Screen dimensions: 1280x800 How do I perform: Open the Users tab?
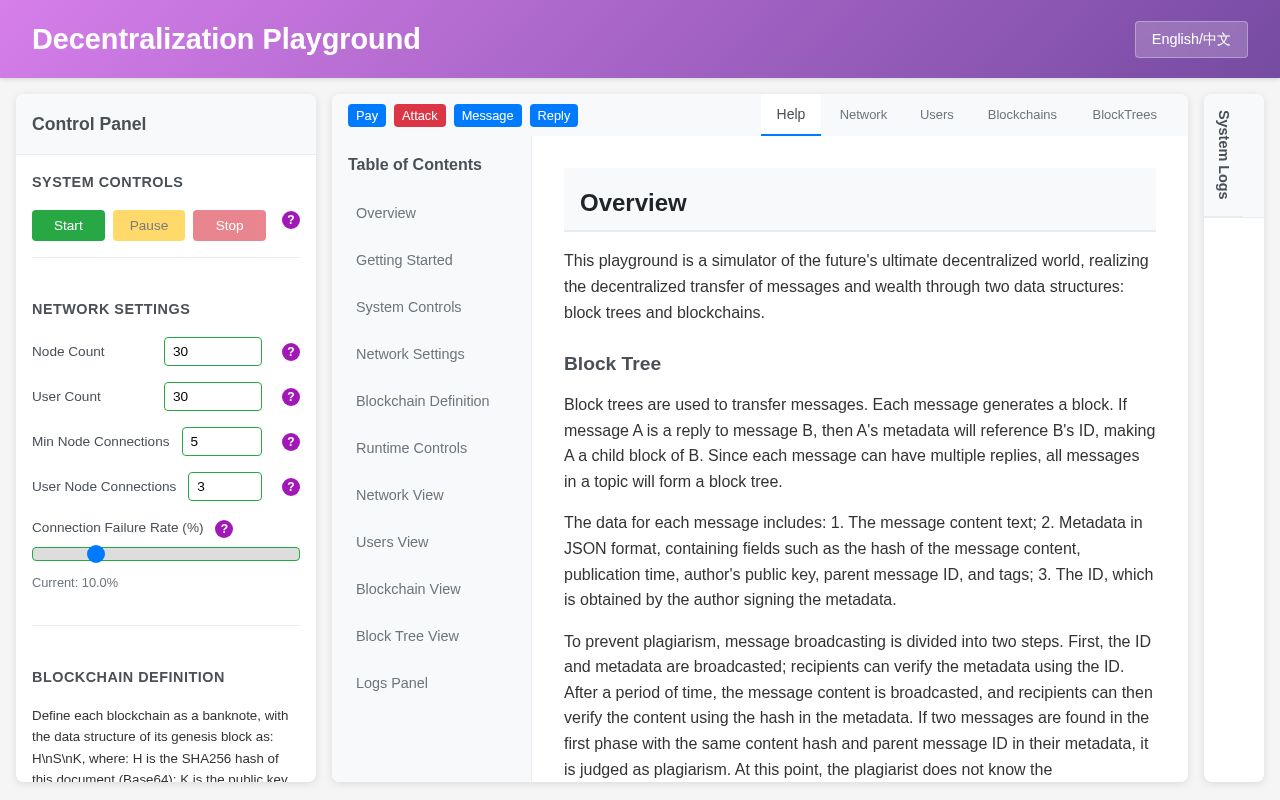[x=937, y=115]
